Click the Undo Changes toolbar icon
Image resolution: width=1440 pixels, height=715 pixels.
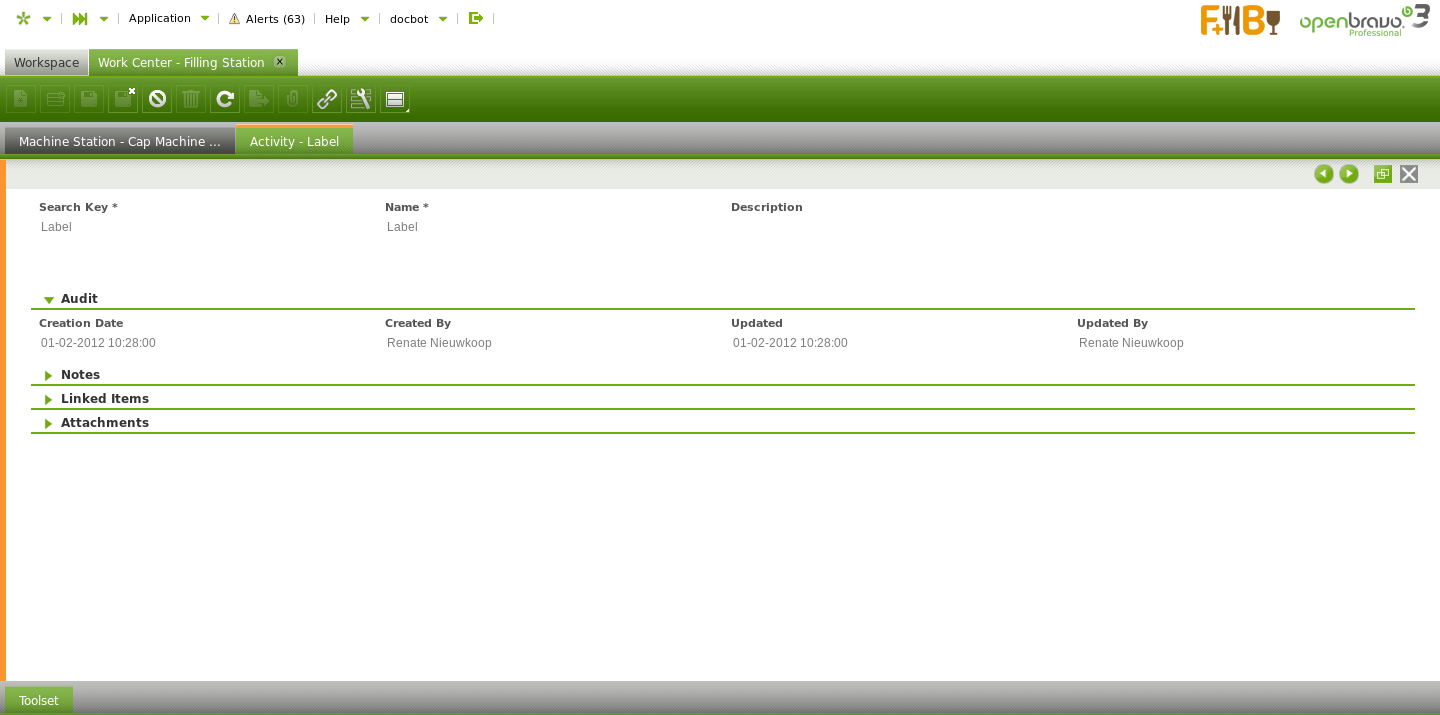click(157, 99)
